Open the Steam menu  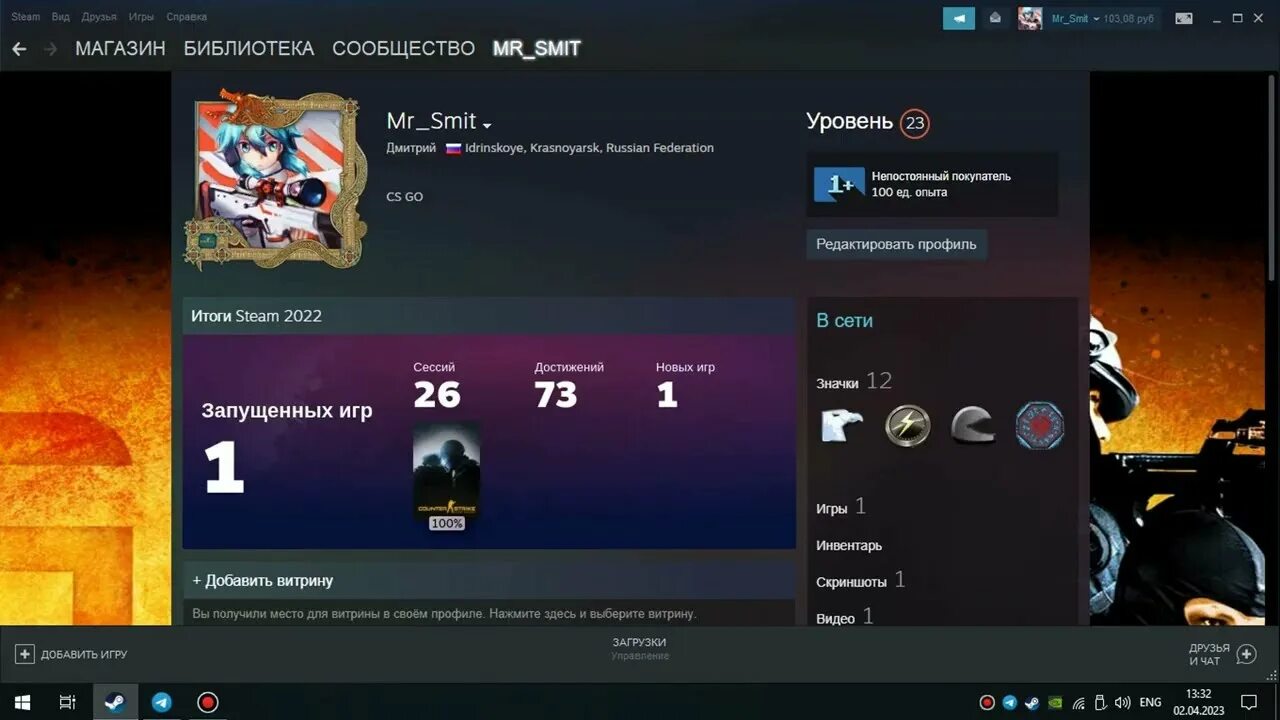coord(26,17)
